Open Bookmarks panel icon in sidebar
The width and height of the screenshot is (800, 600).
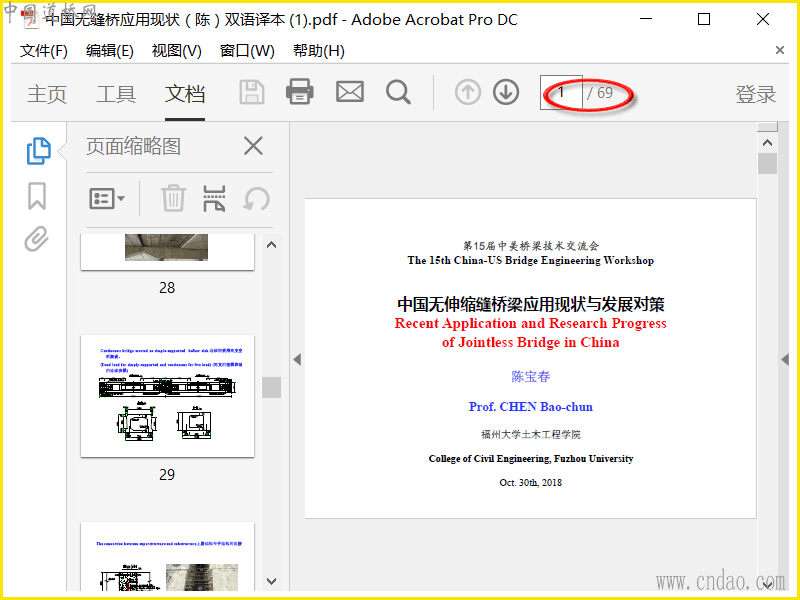[x=37, y=196]
